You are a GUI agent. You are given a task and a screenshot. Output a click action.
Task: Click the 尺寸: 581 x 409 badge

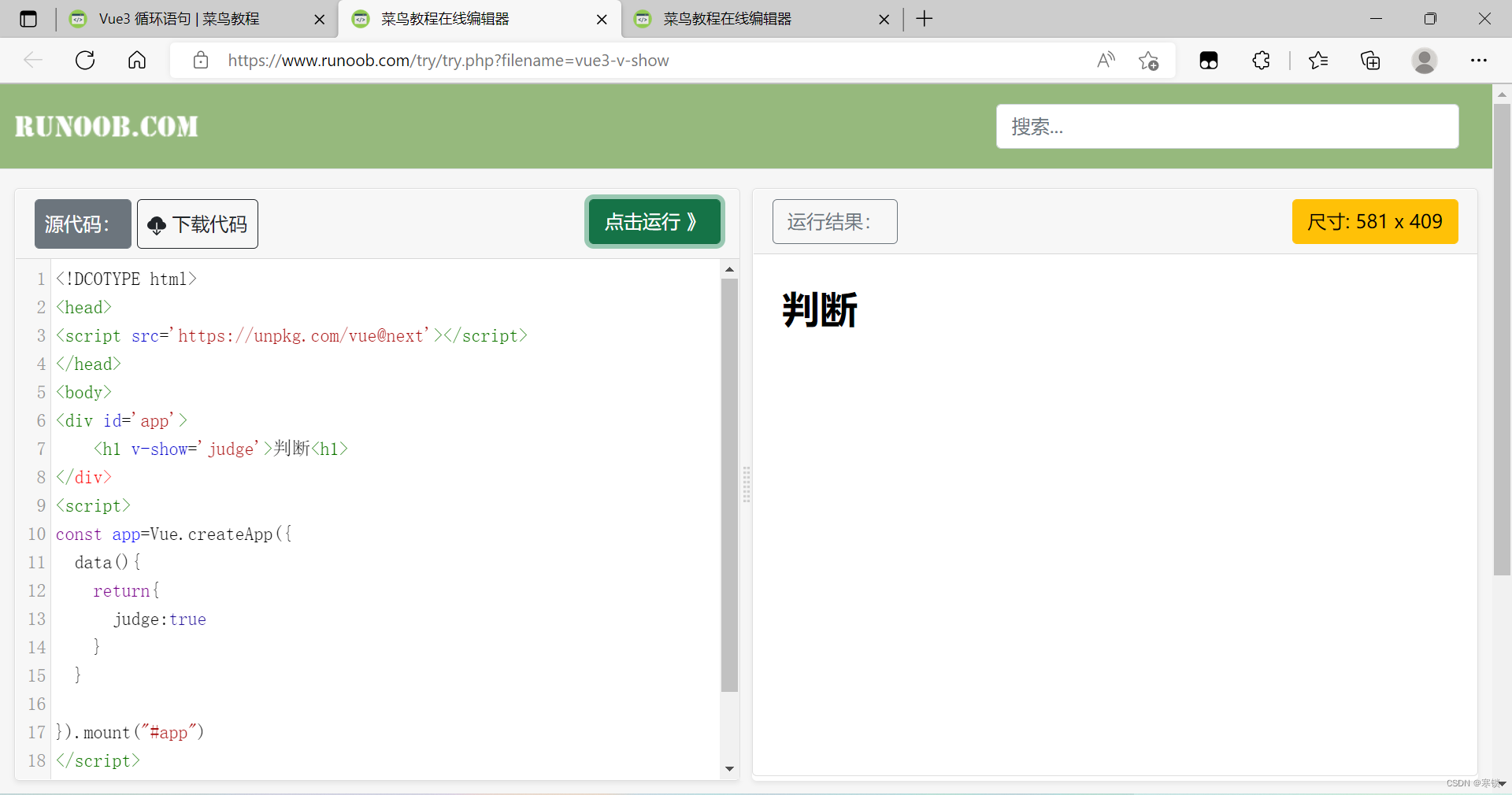1375,222
